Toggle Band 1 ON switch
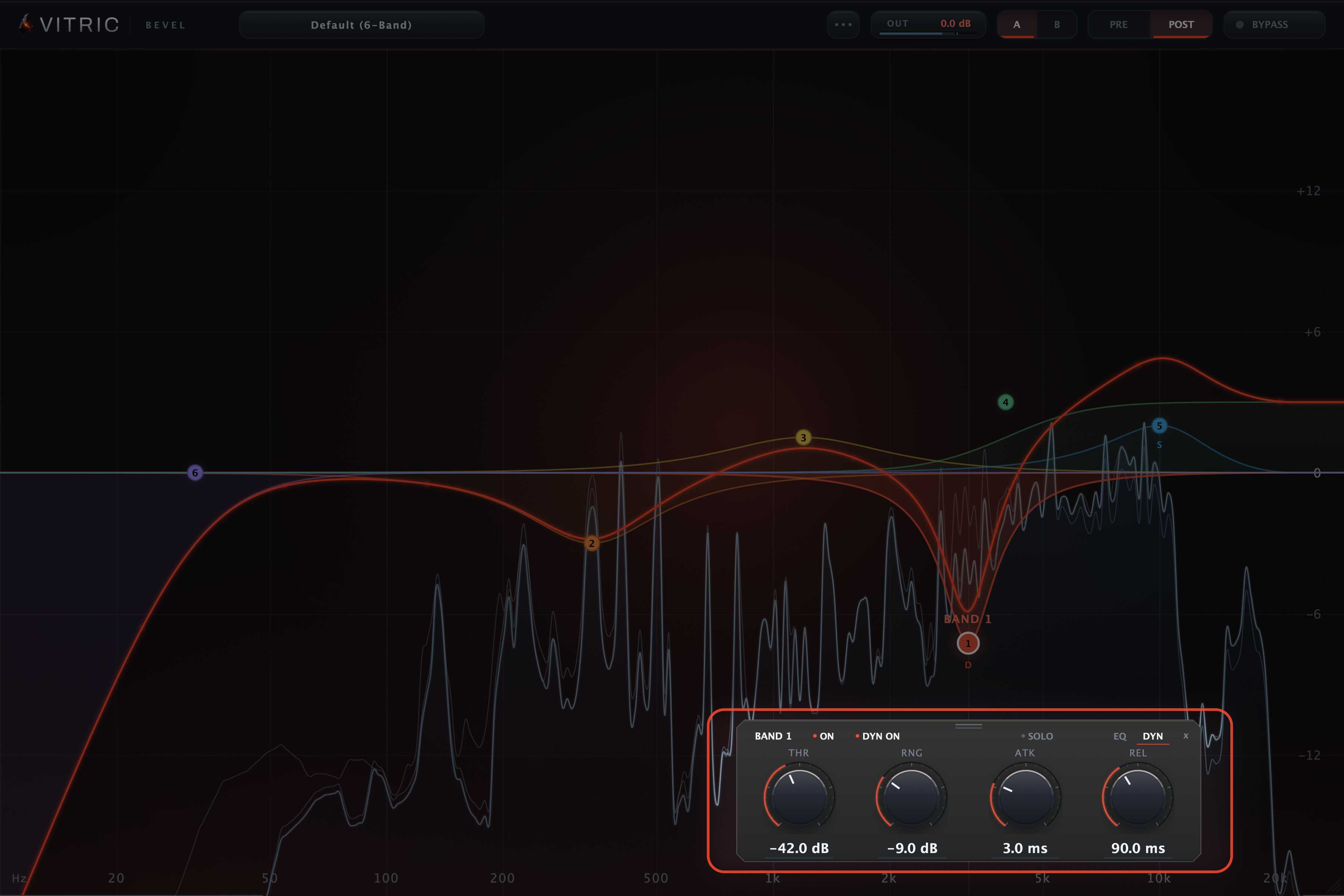Viewport: 1344px width, 896px height. [823, 736]
